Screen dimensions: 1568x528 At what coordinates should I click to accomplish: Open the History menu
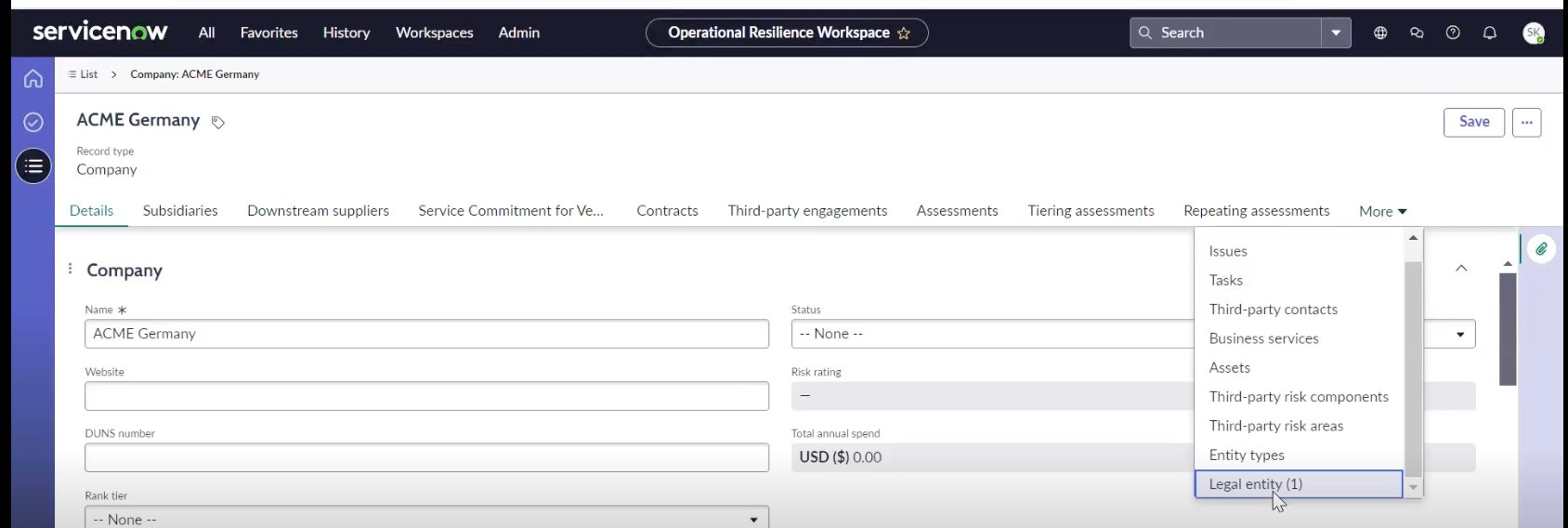pyautogui.click(x=346, y=33)
